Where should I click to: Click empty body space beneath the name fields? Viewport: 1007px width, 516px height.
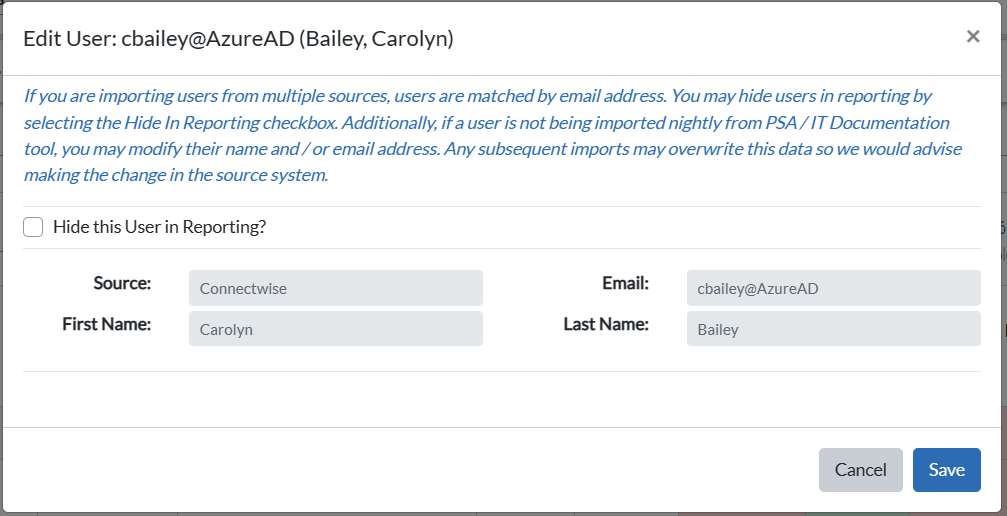coord(502,398)
